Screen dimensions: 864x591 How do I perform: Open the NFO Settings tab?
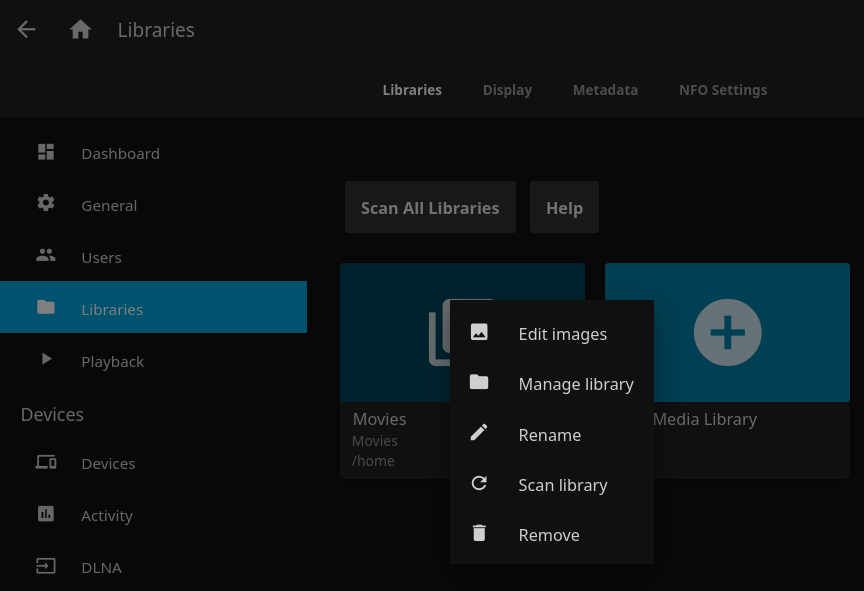[x=723, y=90]
